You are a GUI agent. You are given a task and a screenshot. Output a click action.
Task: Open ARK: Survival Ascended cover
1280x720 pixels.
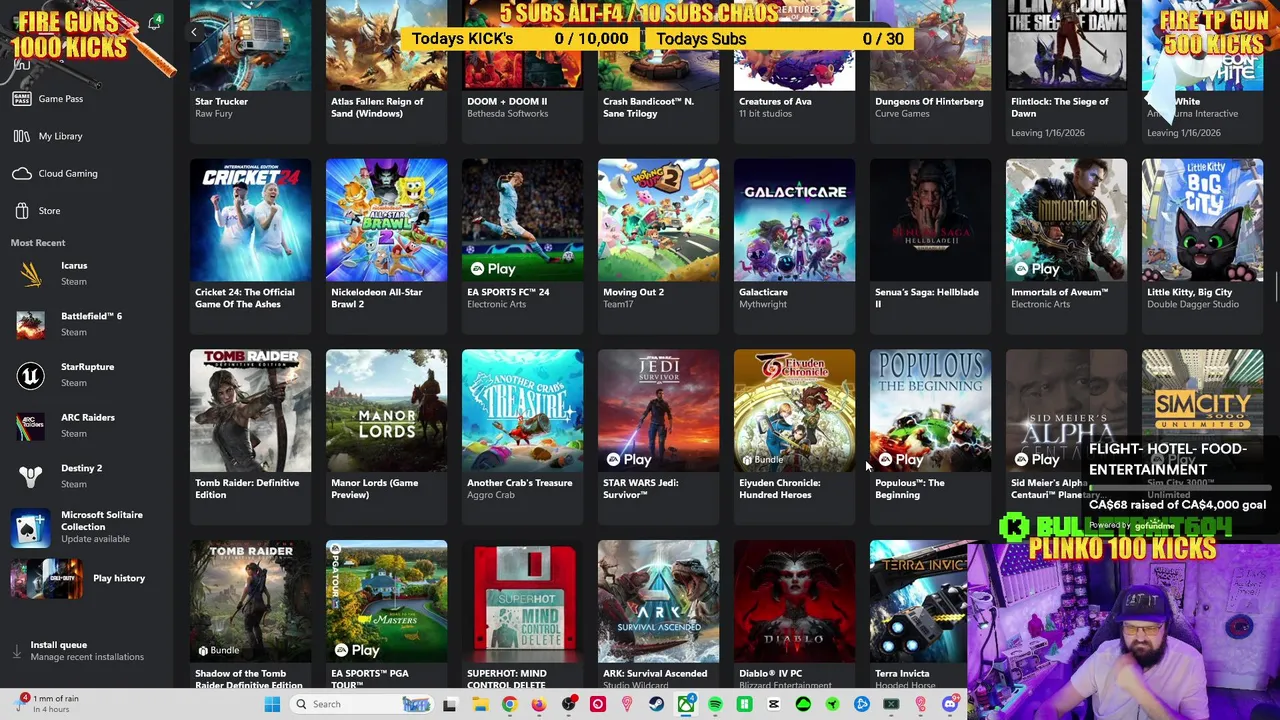[x=658, y=601]
